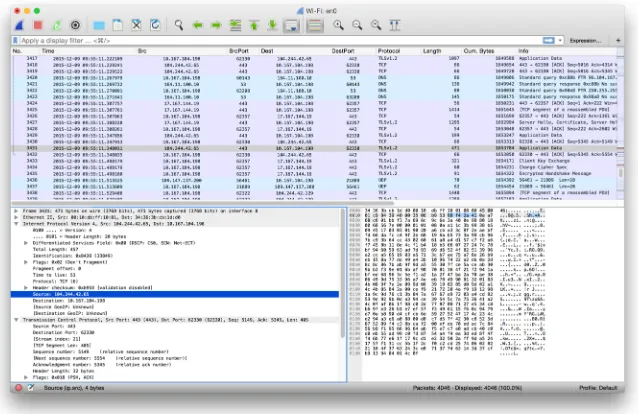The width and height of the screenshot is (638, 414).
Task: Go back in packet history with left arrow
Action: 198,25
